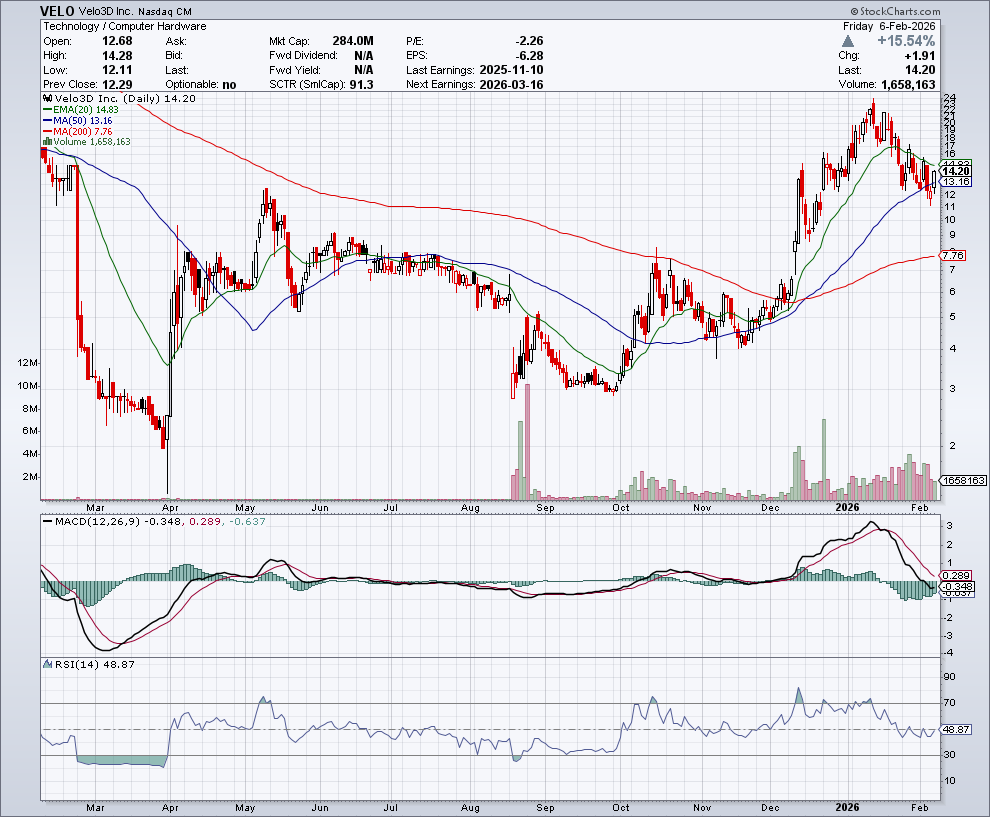Click the 'Nov' label below the RSI panel
990x817 pixels.
pos(702,808)
